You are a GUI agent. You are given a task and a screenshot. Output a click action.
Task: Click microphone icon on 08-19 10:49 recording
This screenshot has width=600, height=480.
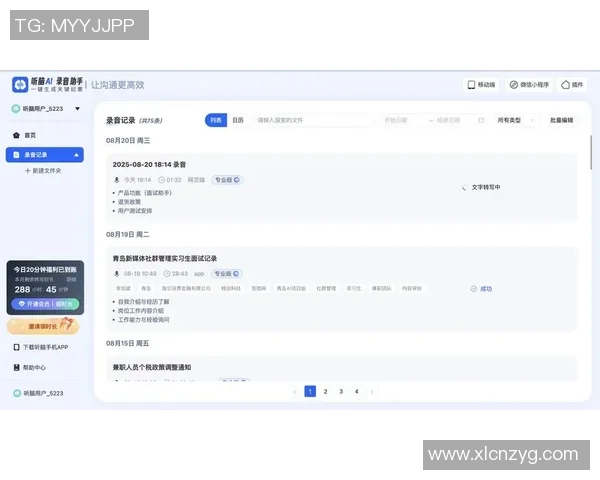pos(117,274)
